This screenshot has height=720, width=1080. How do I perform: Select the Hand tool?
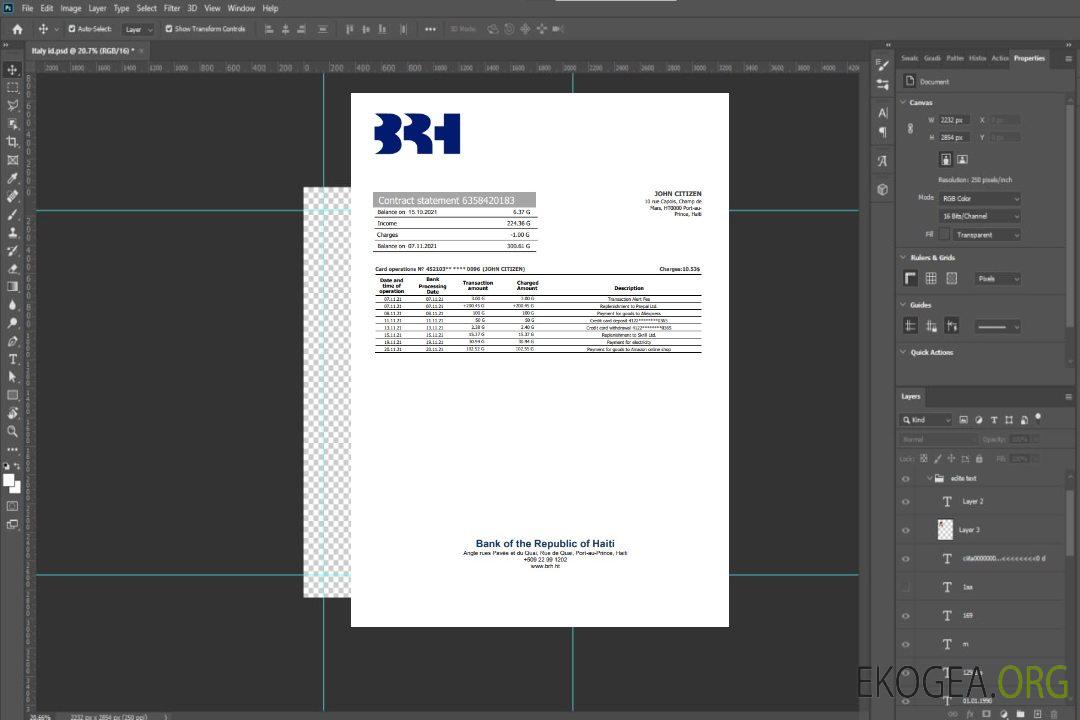(12, 413)
